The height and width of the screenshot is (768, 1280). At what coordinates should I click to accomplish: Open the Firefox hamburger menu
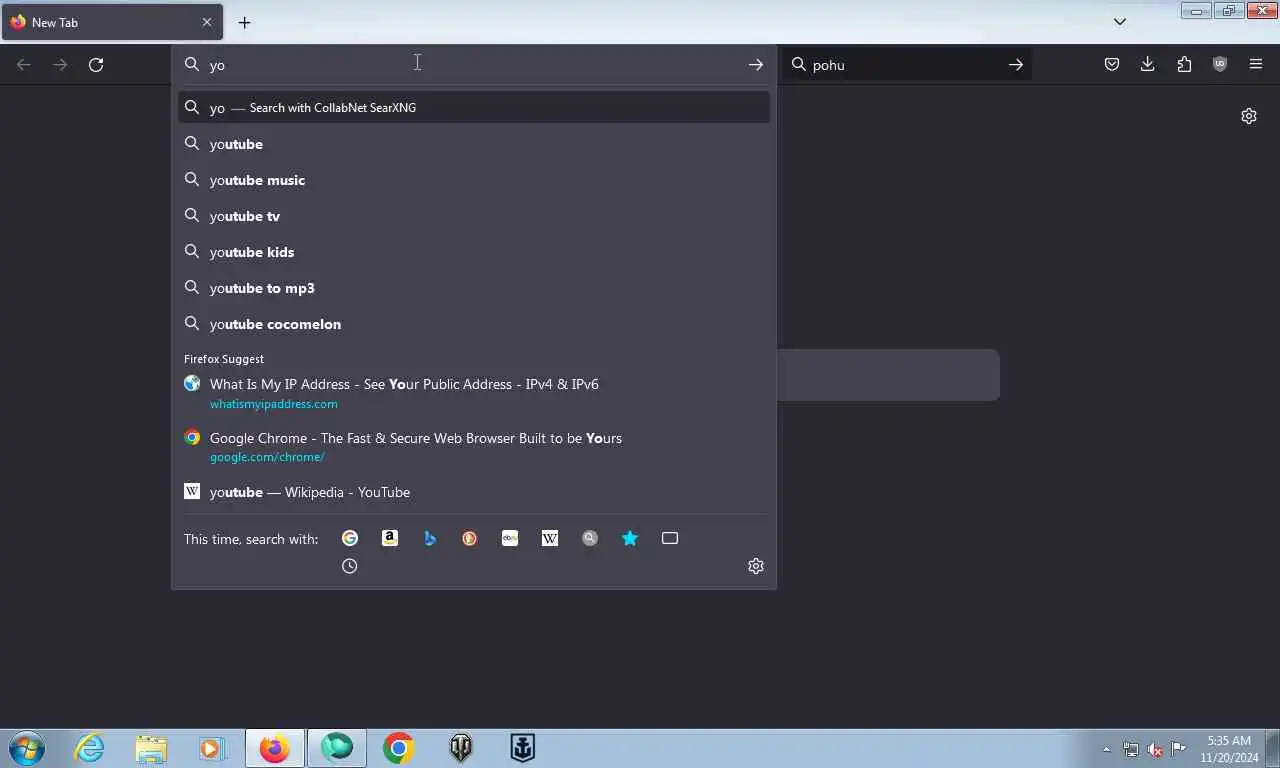point(1256,65)
